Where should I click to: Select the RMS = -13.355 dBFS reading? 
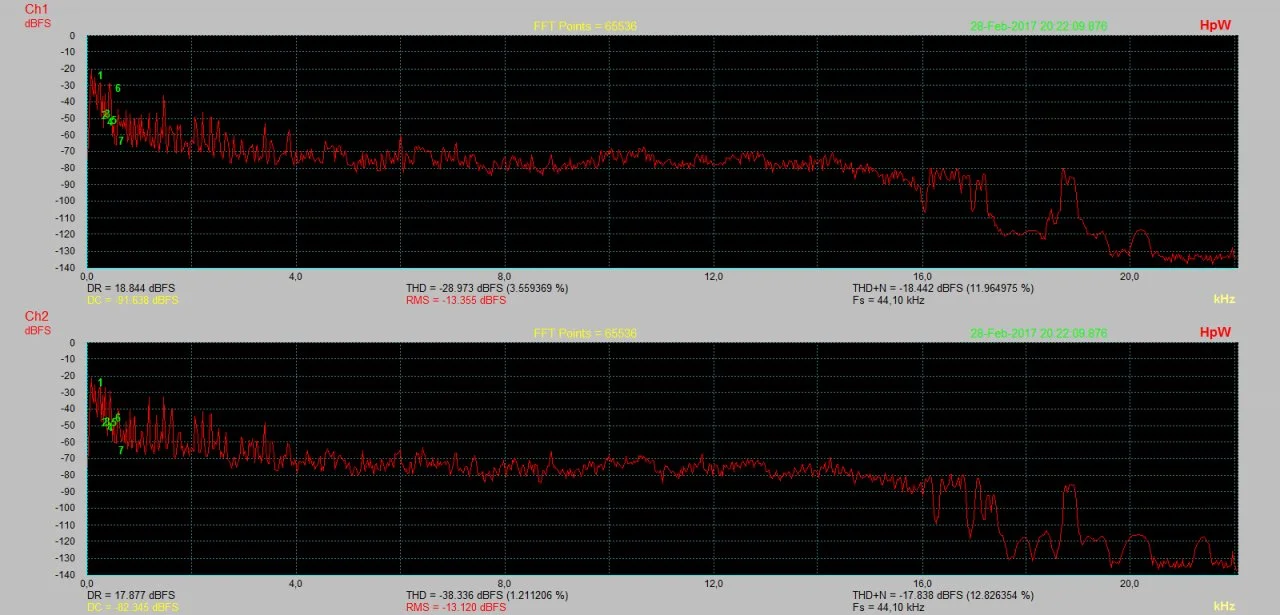(x=456, y=300)
